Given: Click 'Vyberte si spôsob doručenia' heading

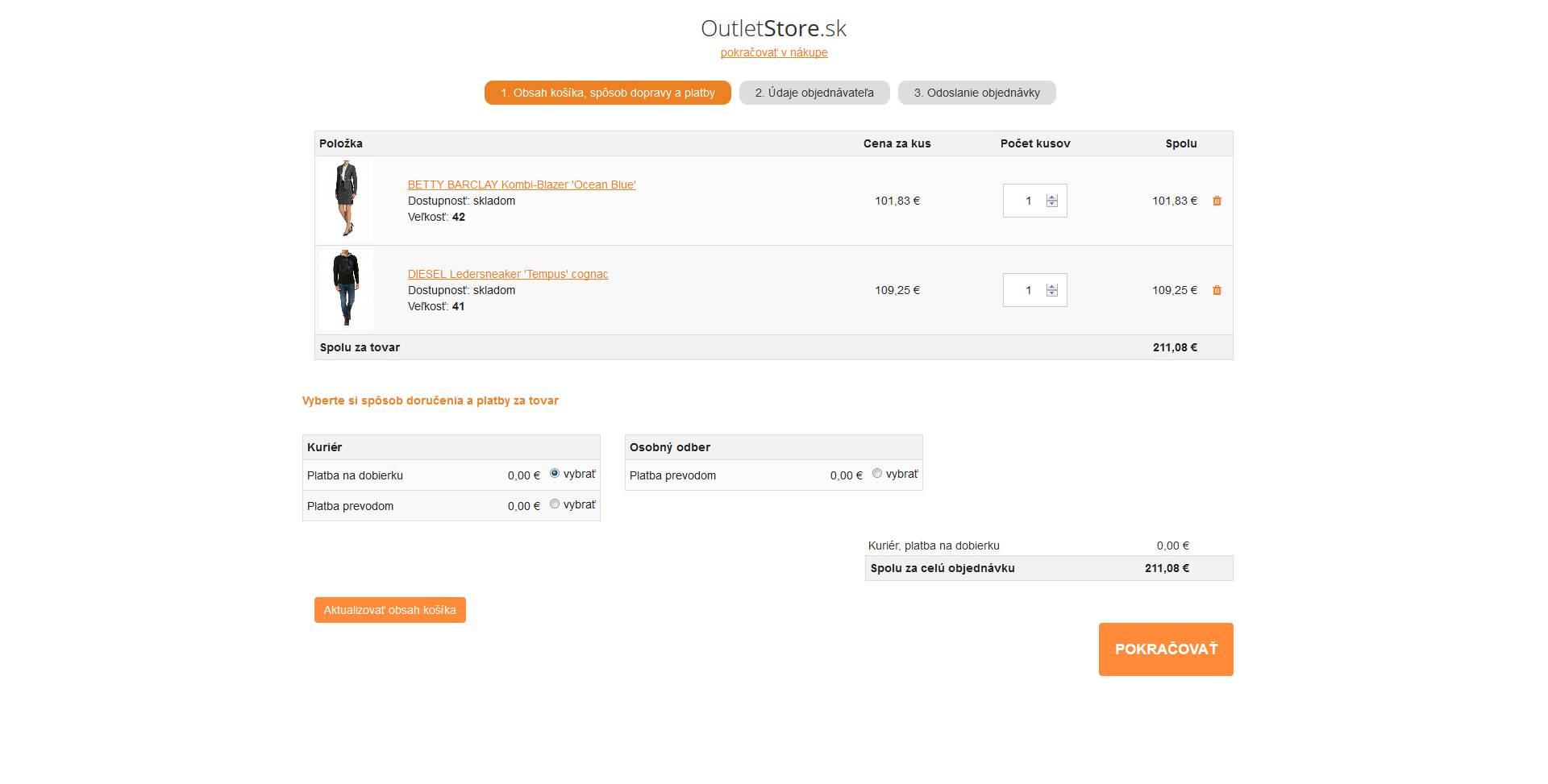Looking at the screenshot, I should 431,400.
